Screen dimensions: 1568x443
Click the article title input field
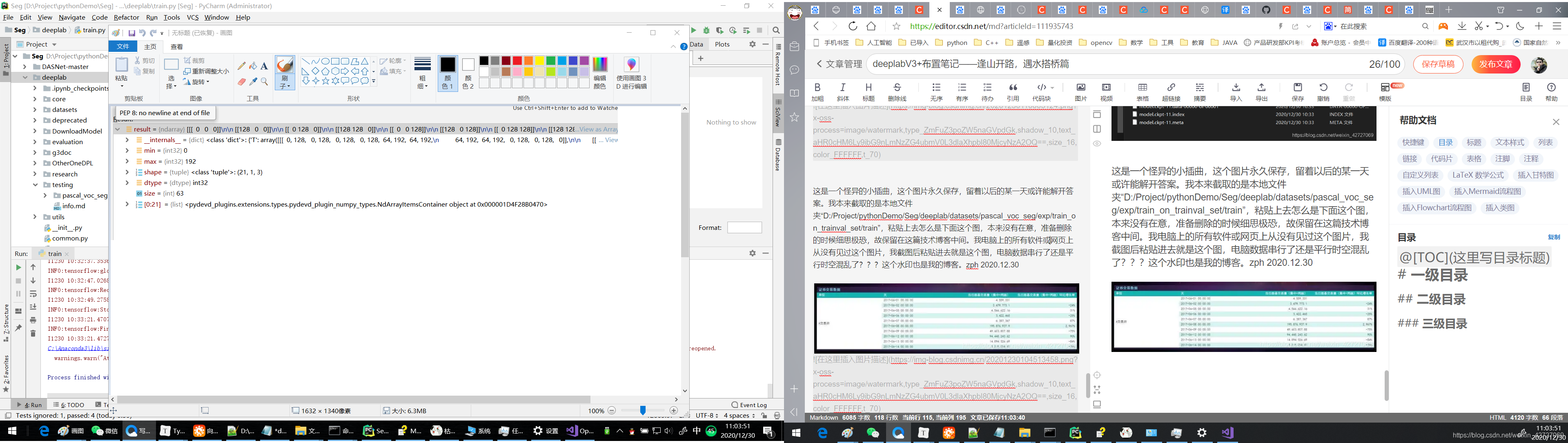click(x=1136, y=64)
